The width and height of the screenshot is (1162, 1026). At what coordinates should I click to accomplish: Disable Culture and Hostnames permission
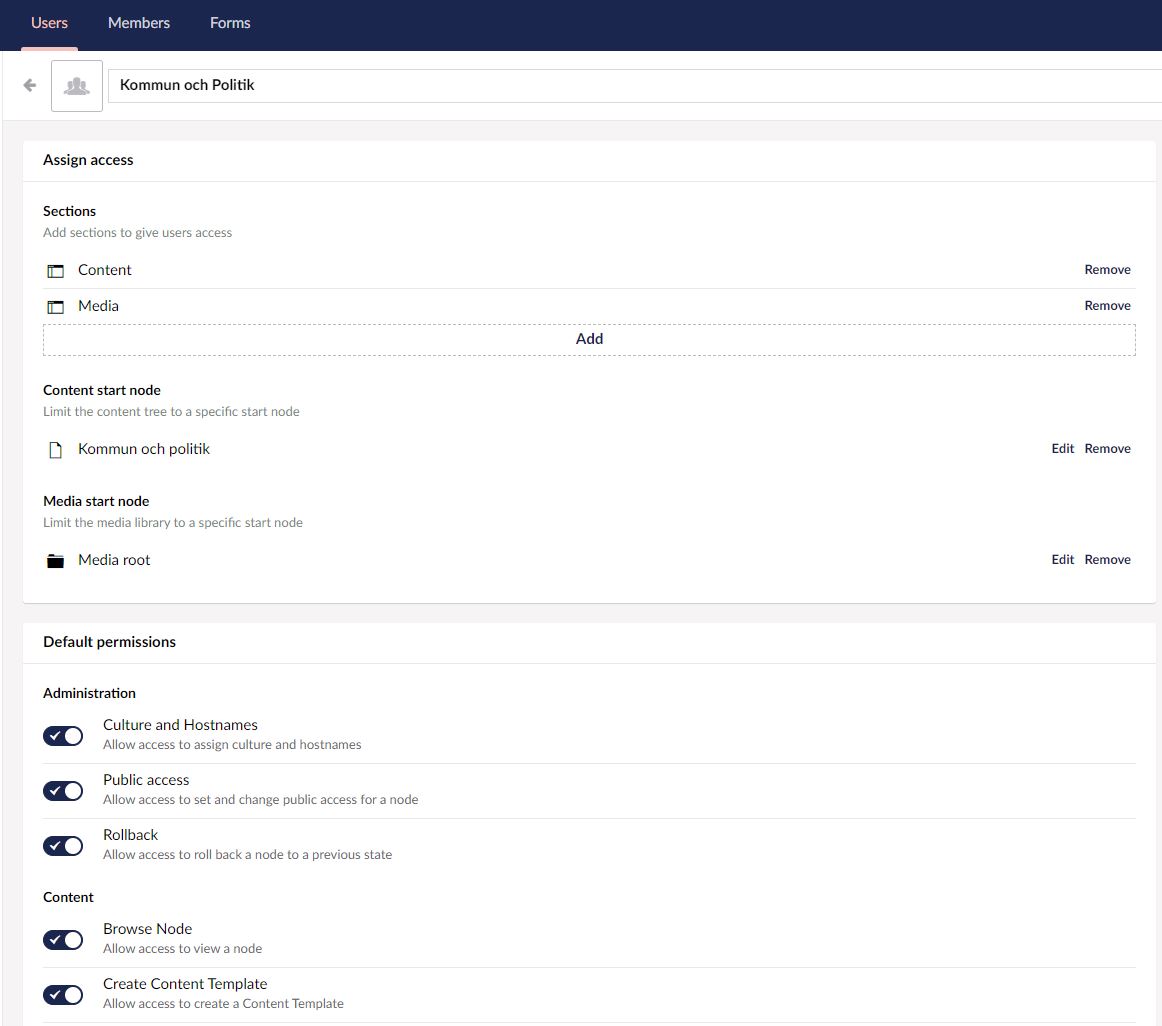pyautogui.click(x=63, y=735)
